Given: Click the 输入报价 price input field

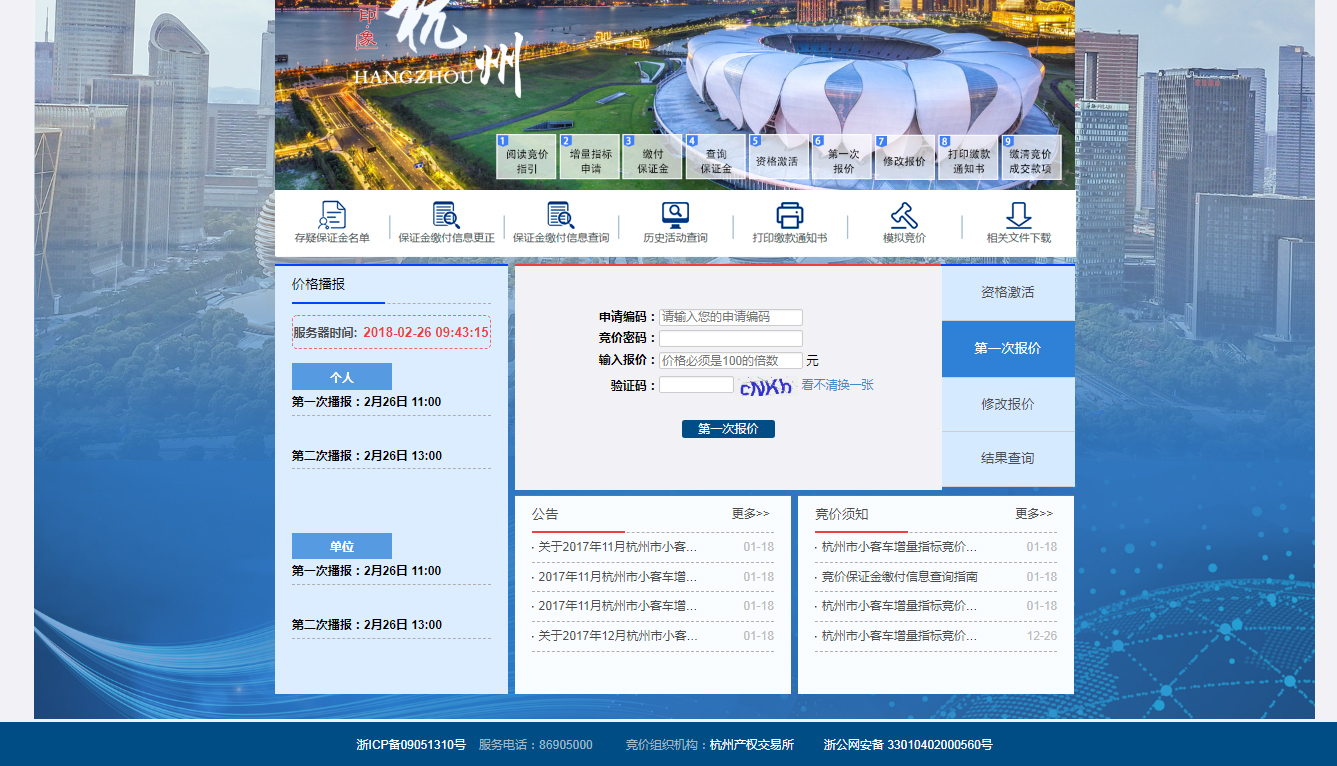Looking at the screenshot, I should point(730,360).
